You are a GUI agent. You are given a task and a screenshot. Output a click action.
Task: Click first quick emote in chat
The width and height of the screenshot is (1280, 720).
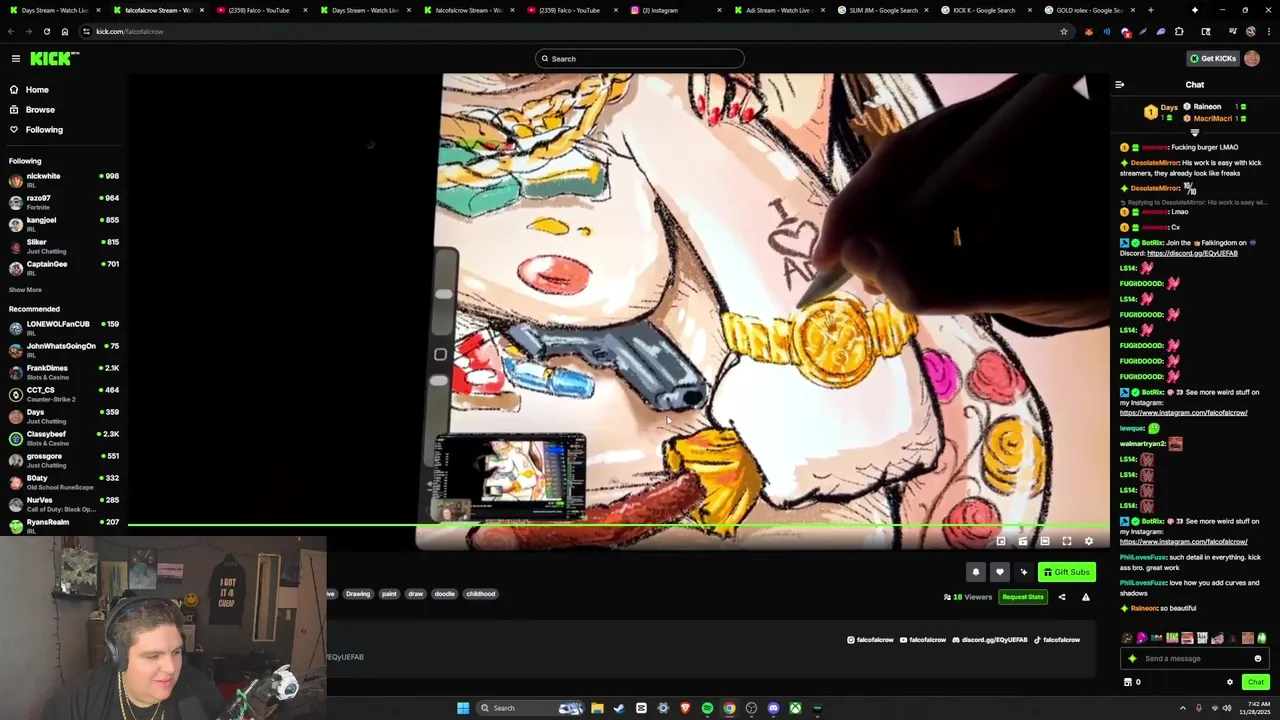click(1127, 638)
